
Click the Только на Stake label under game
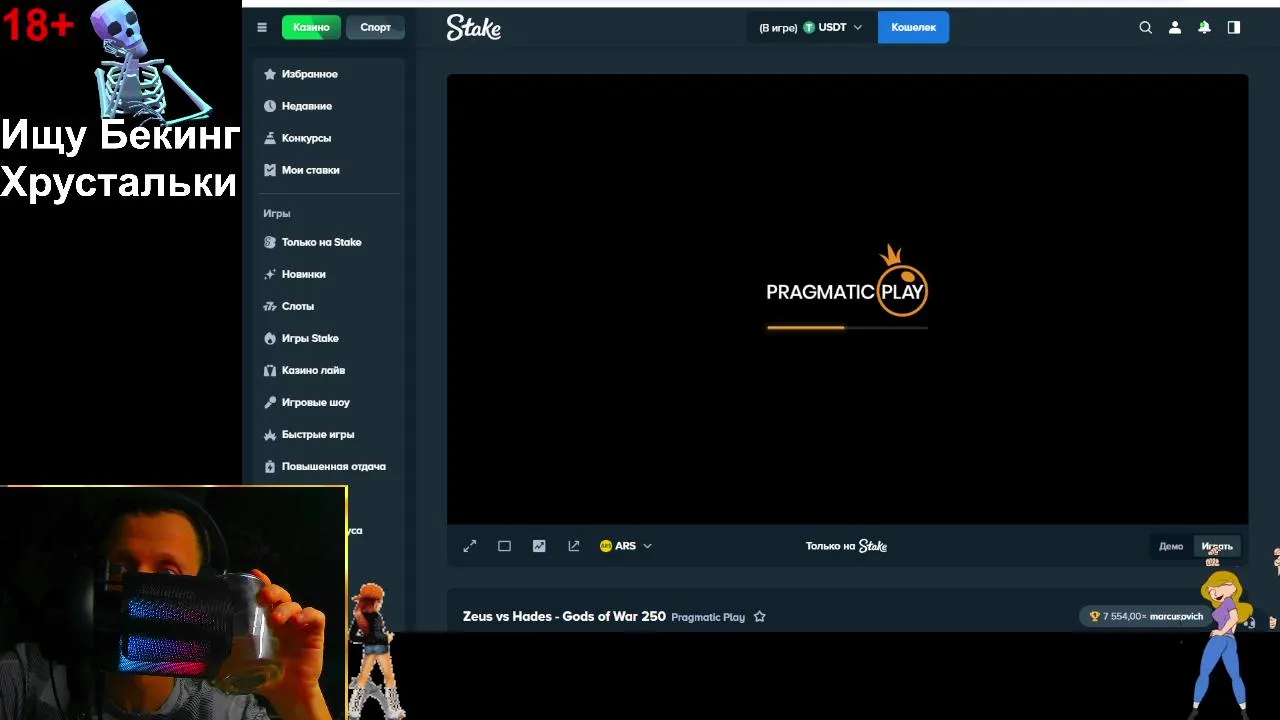point(847,546)
